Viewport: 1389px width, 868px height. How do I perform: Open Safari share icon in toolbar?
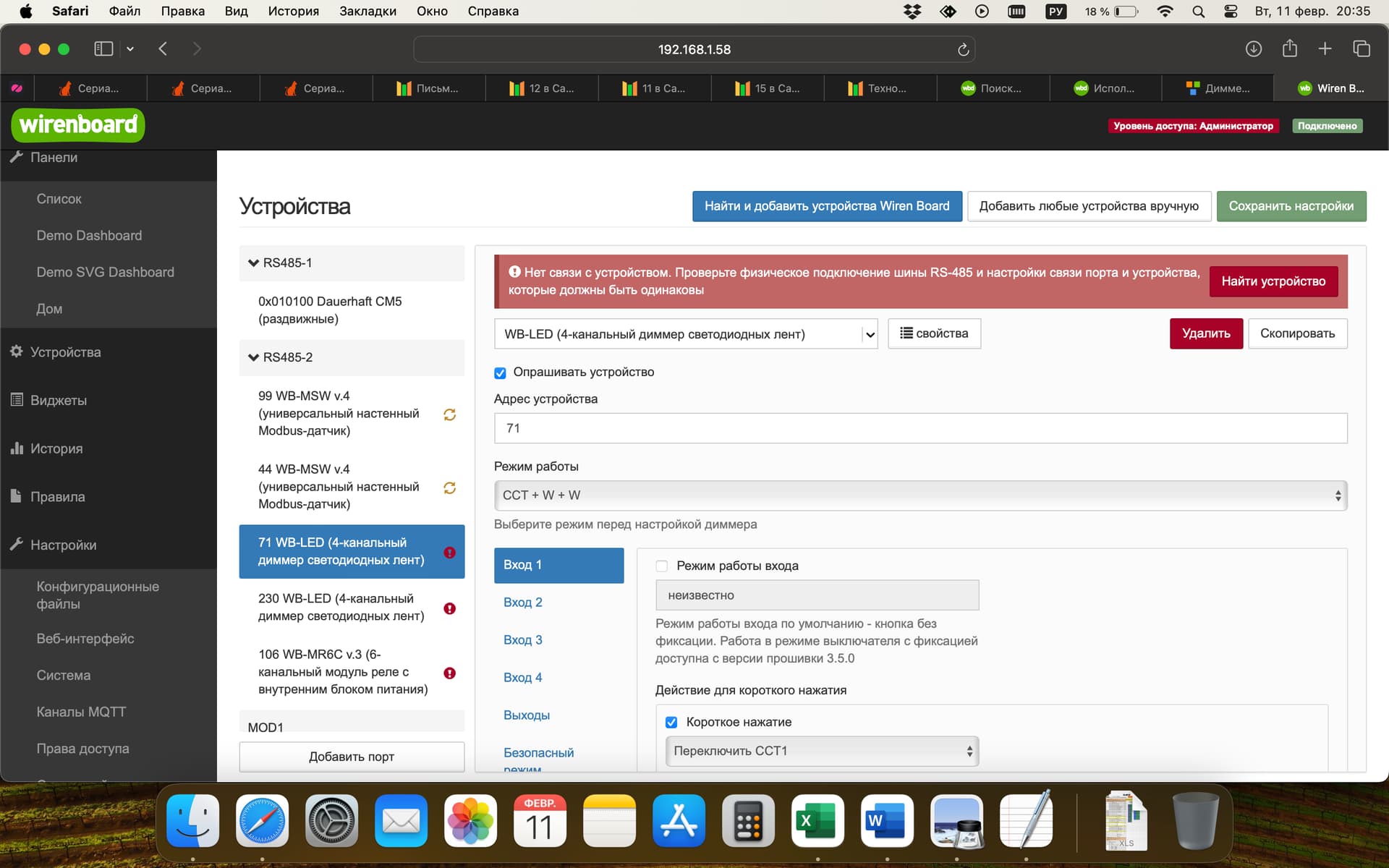click(x=1289, y=48)
